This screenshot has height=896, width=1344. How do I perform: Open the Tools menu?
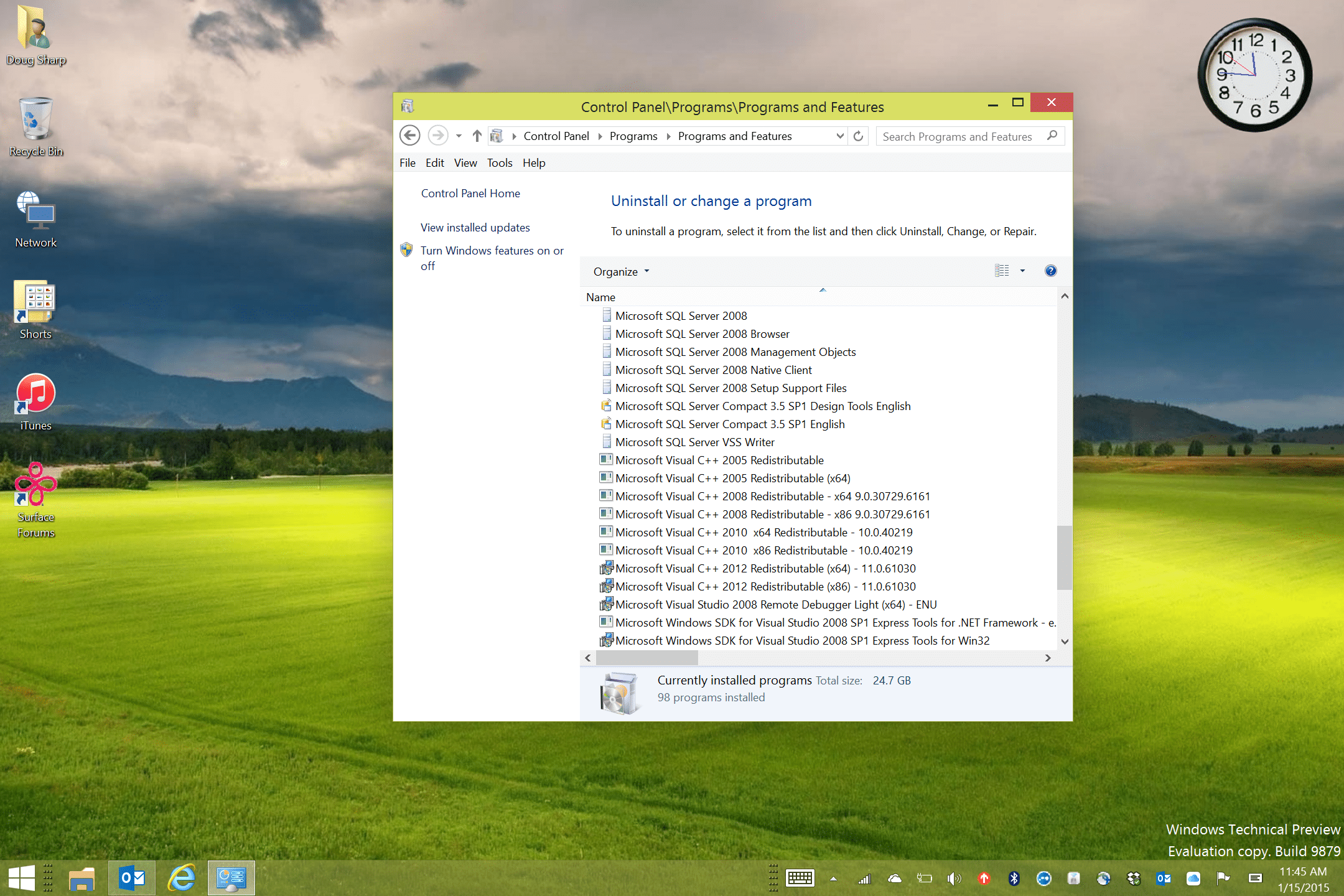500,162
